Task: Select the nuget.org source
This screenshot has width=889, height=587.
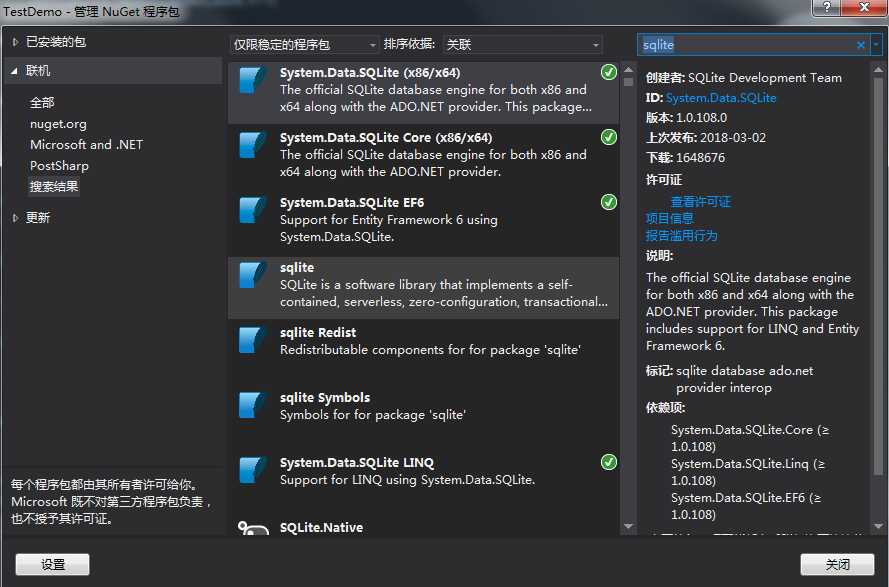Action: [x=58, y=124]
